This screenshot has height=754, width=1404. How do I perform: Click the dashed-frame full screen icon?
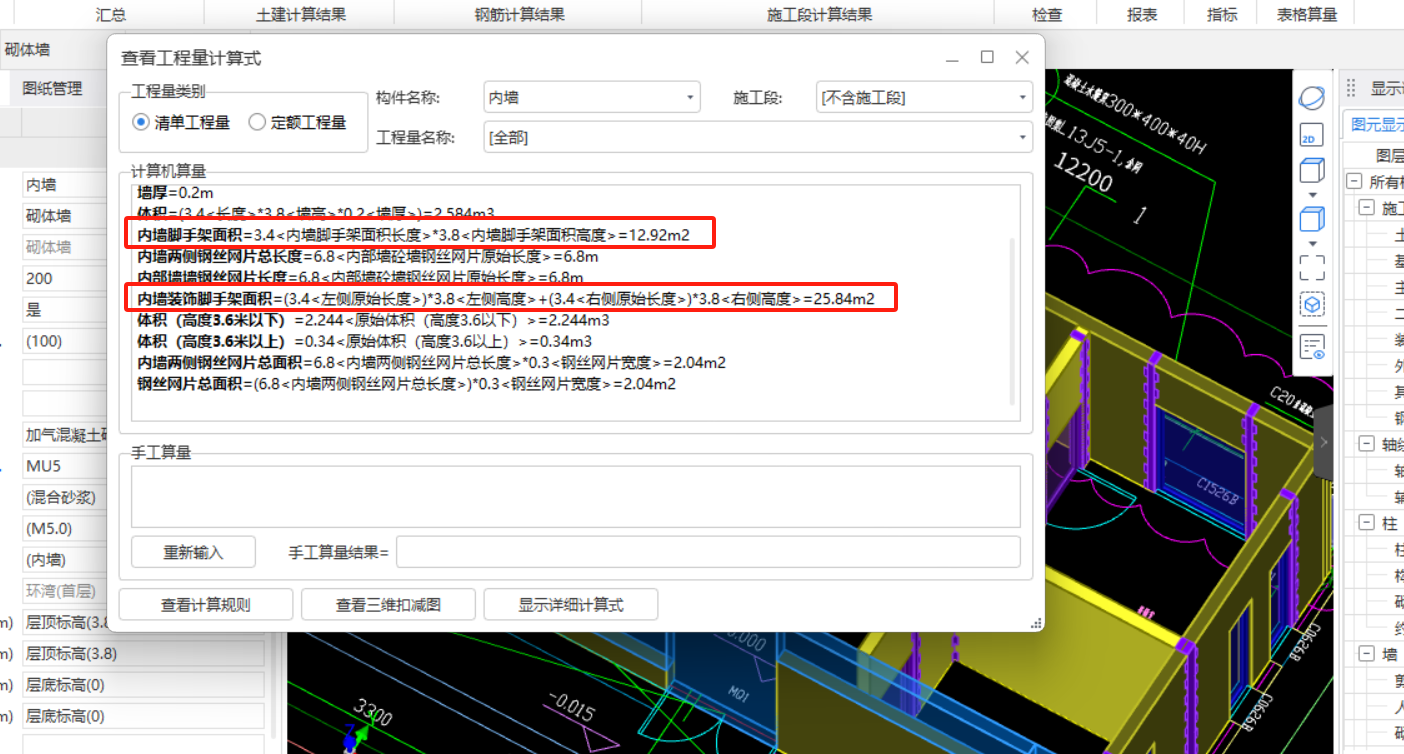pos(1312,267)
